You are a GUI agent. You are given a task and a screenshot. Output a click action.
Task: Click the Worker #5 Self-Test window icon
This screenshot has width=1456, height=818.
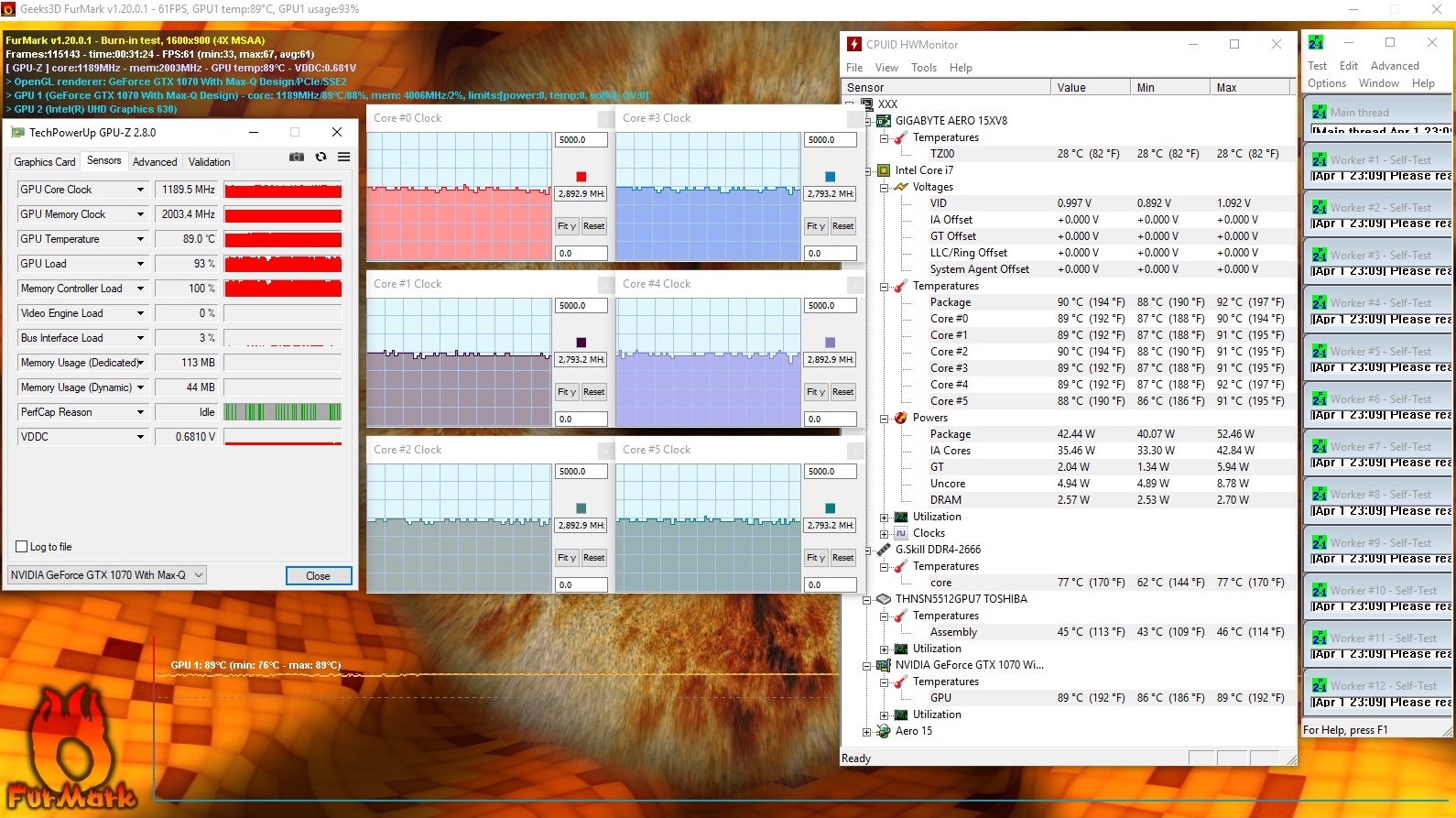(x=1320, y=351)
